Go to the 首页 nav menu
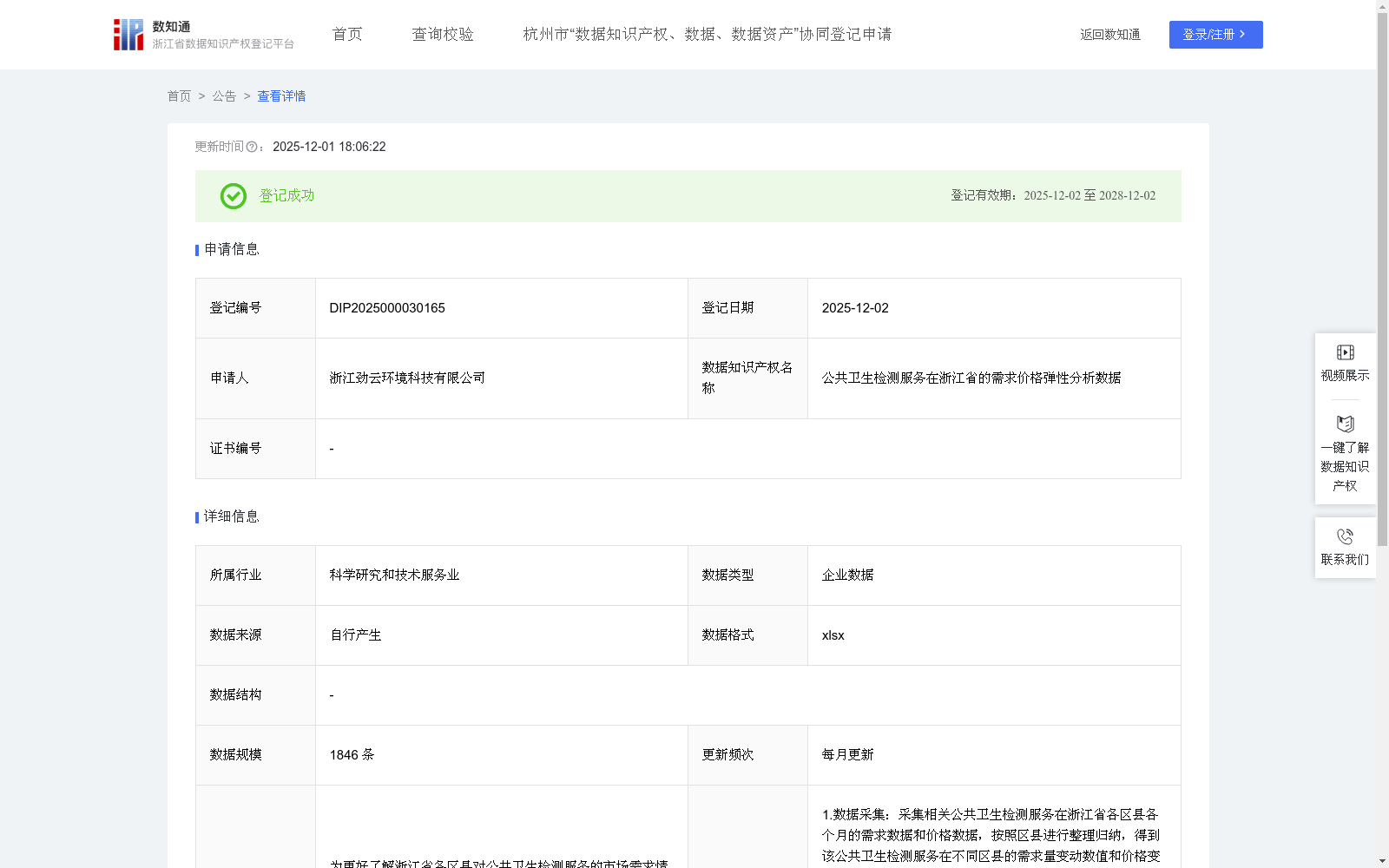The height and width of the screenshot is (868, 1389). 347,35
